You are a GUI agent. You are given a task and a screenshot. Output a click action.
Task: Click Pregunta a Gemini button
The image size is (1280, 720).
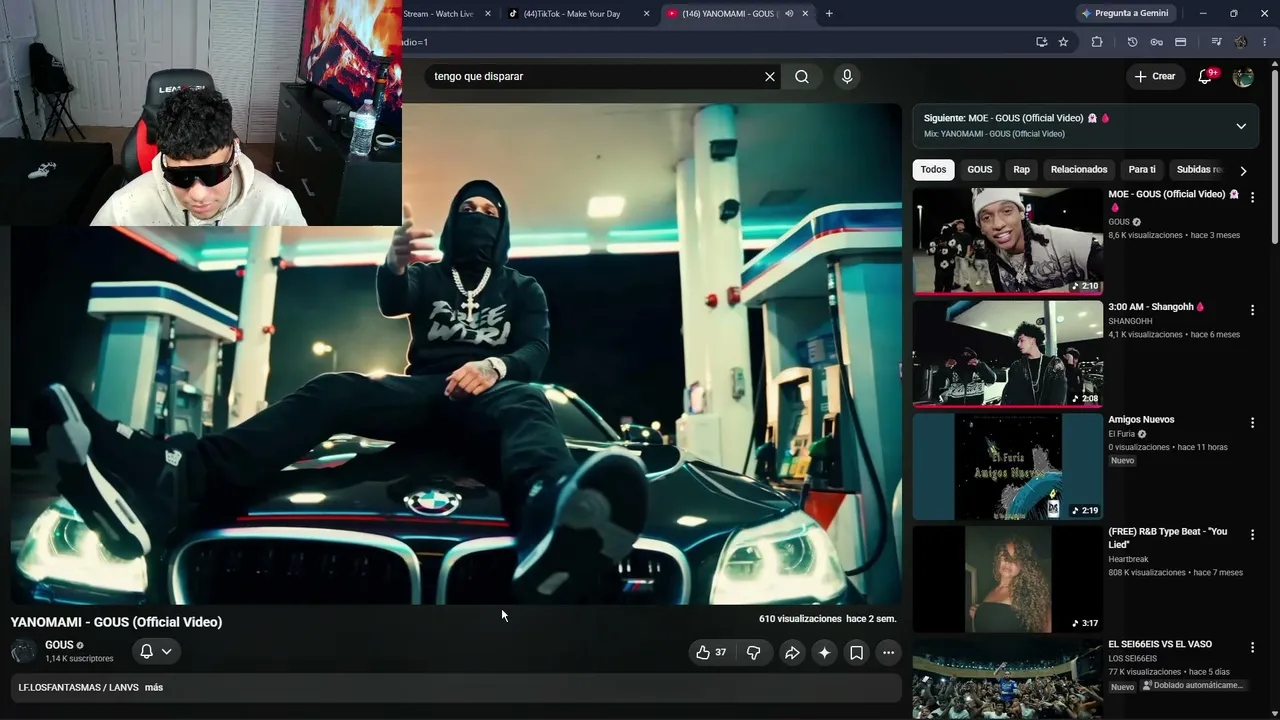[1124, 14]
